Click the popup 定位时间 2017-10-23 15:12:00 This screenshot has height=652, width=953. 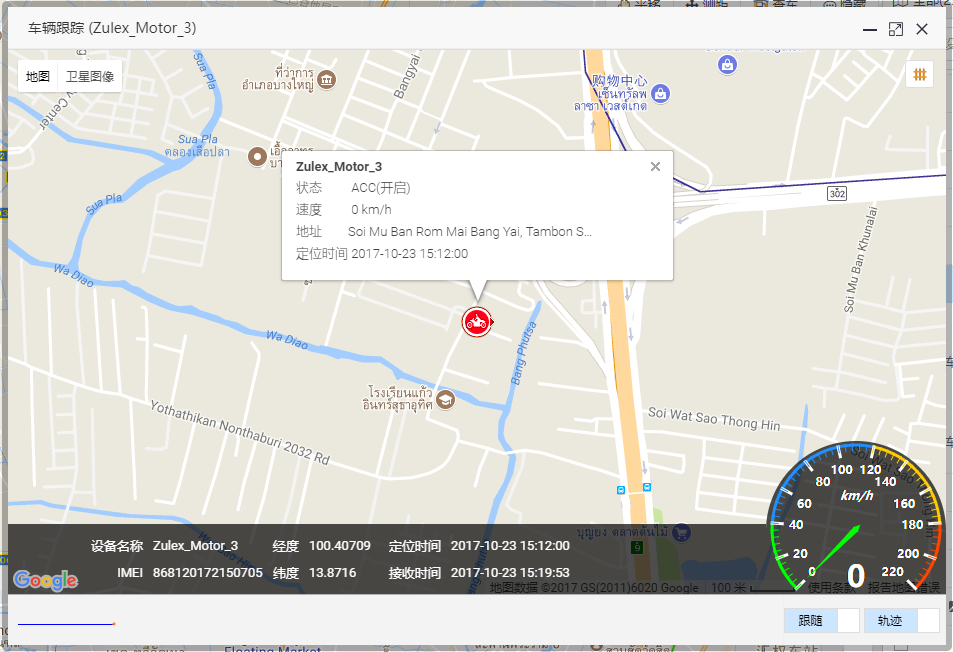pos(382,253)
